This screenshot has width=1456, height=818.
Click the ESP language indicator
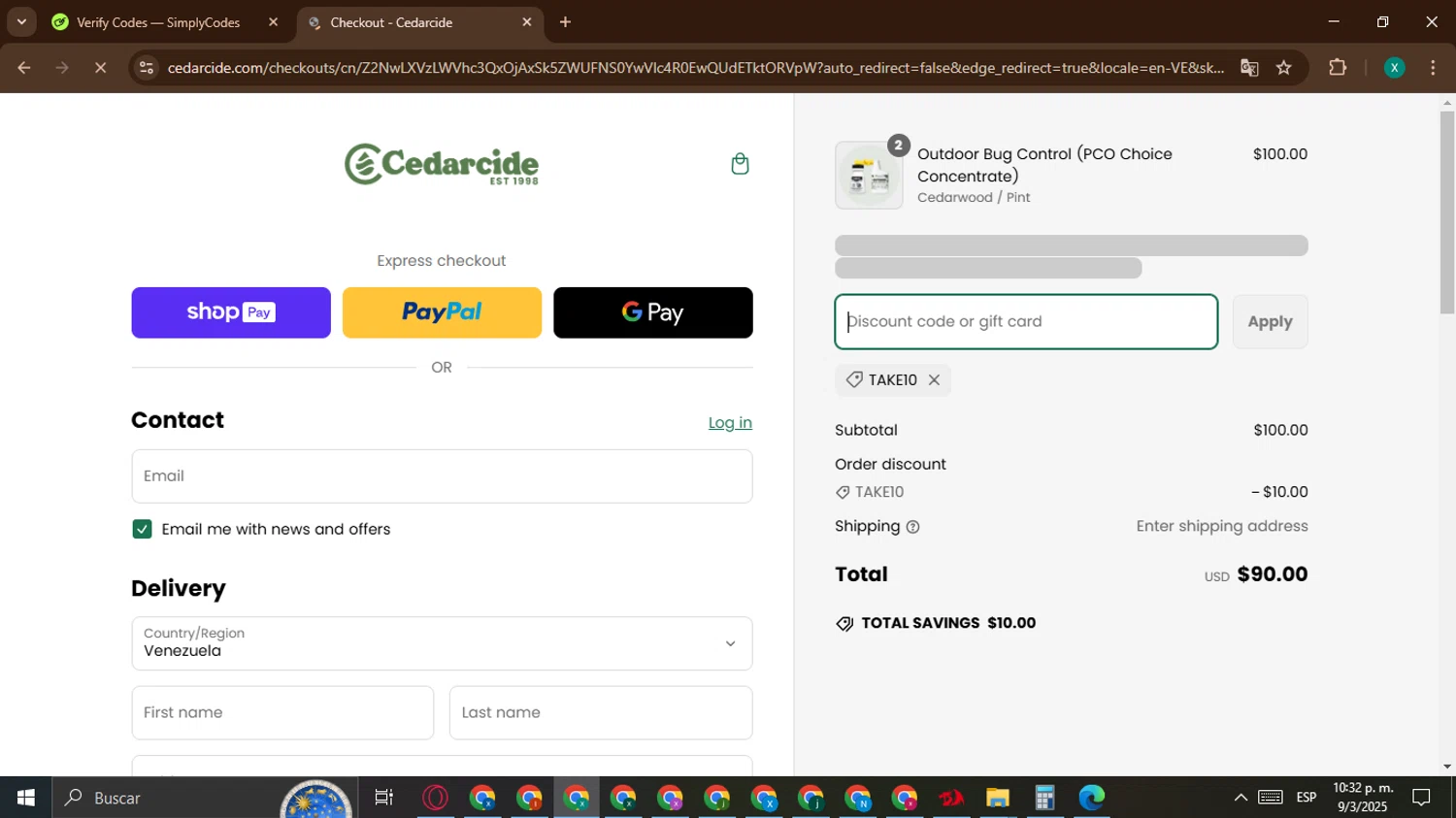tap(1307, 798)
